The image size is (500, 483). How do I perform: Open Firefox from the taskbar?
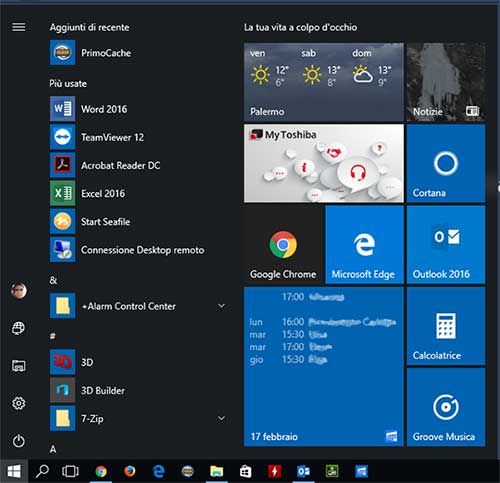130,471
